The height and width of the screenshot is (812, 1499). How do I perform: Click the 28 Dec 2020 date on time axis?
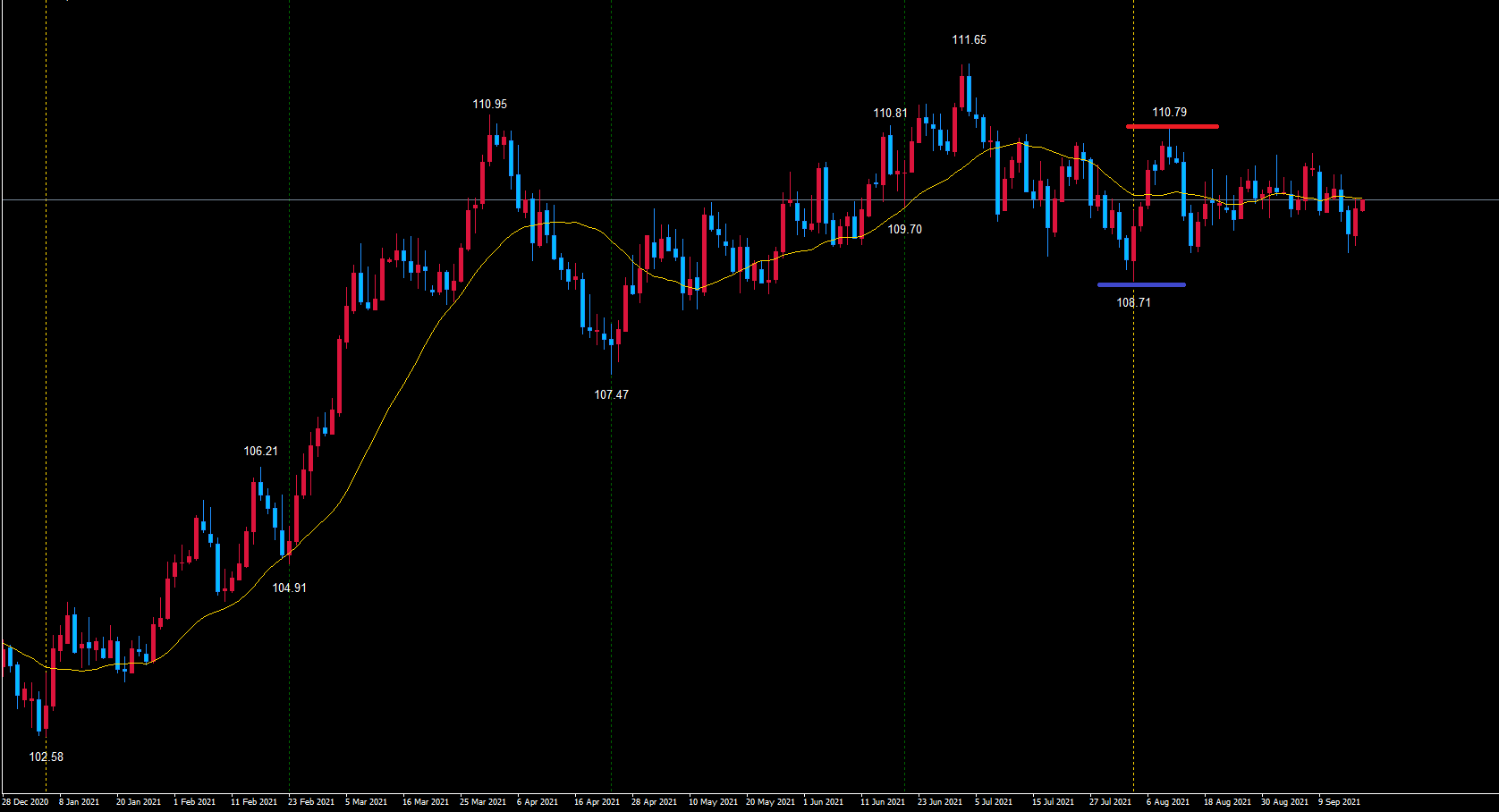pyautogui.click(x=25, y=802)
